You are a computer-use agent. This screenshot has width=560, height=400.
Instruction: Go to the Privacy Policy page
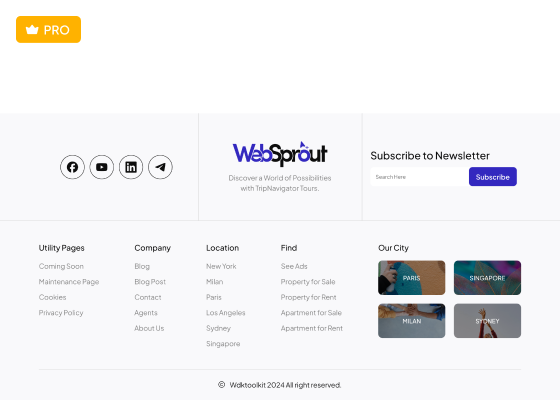coord(61,313)
